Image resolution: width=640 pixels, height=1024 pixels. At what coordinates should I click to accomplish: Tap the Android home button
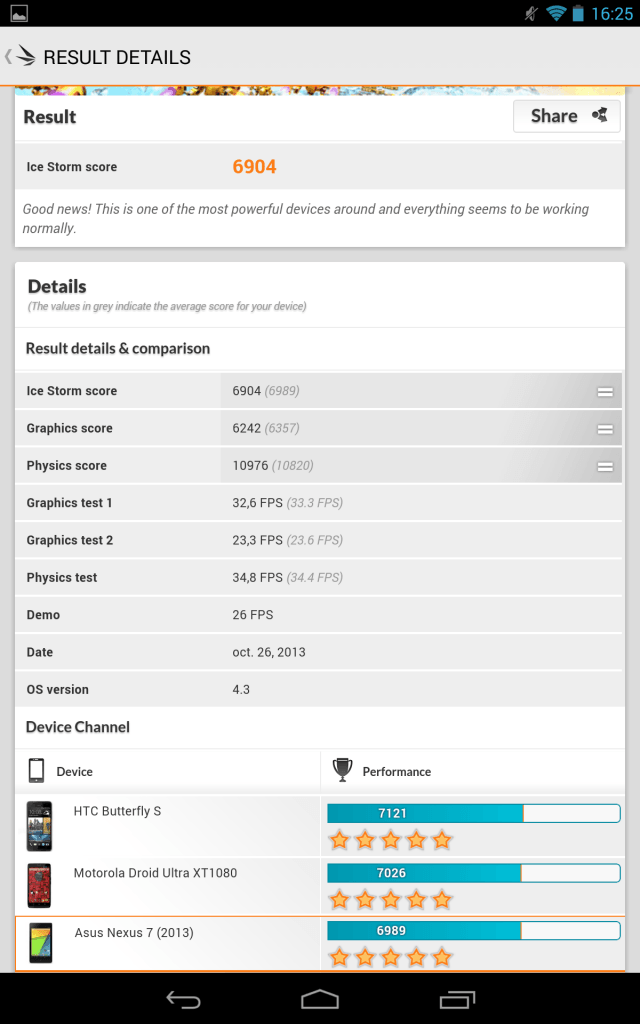(320, 999)
